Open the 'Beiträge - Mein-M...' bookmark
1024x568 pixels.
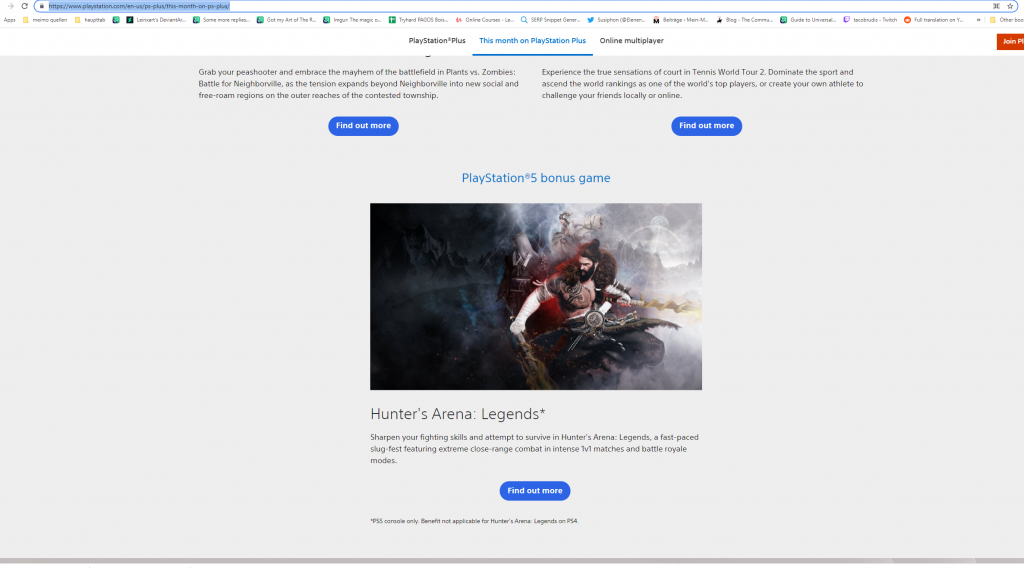tap(680, 20)
